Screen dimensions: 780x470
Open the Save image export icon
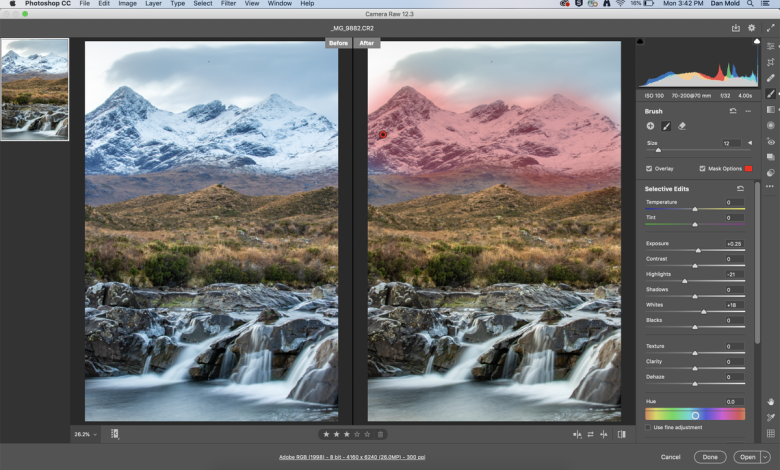735,28
